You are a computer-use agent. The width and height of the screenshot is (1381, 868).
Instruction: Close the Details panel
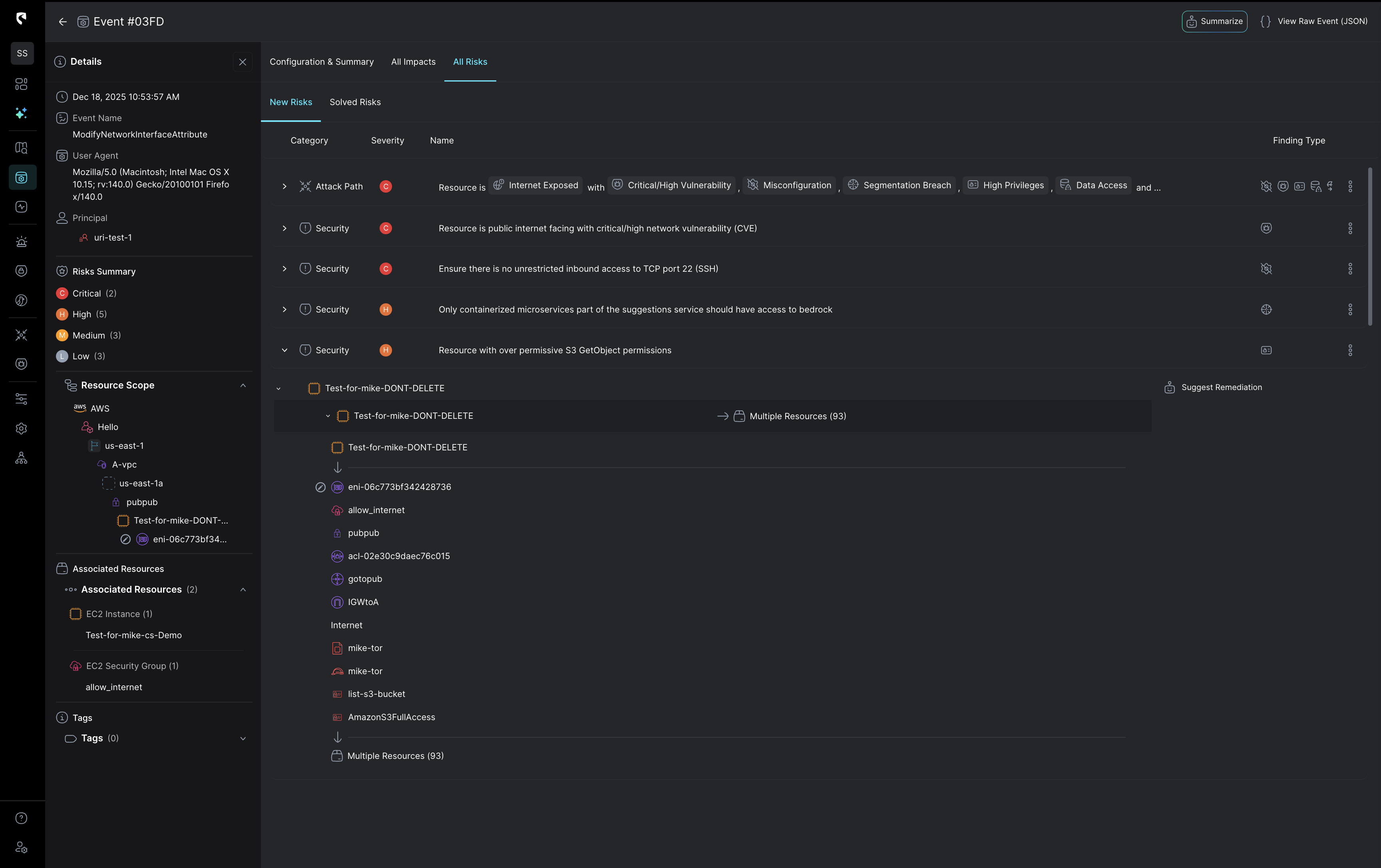pyautogui.click(x=243, y=62)
